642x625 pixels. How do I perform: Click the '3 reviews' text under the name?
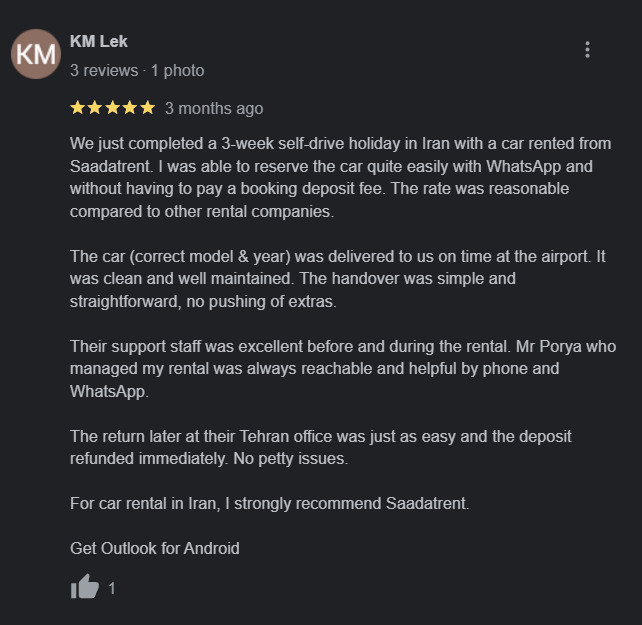pos(104,70)
